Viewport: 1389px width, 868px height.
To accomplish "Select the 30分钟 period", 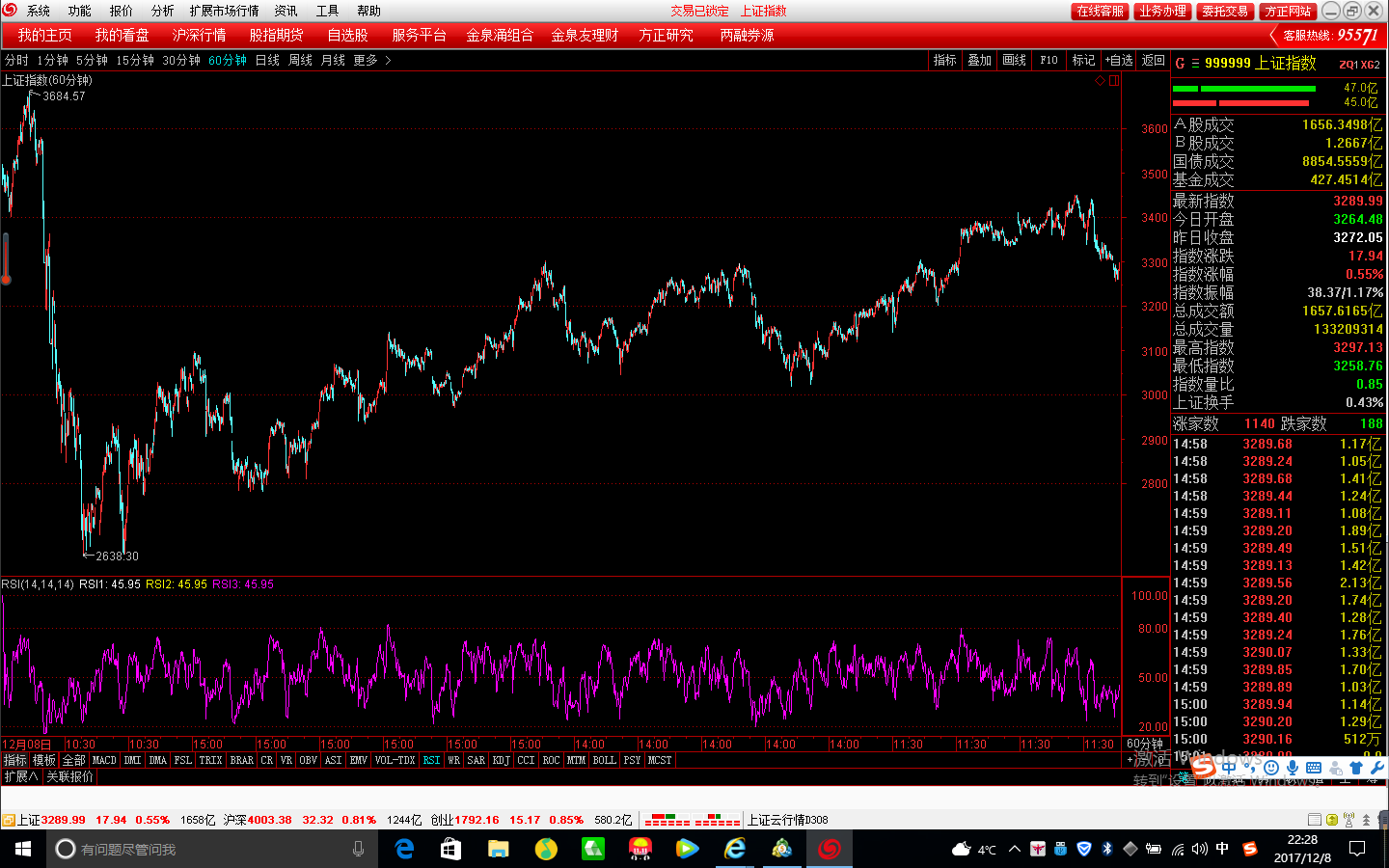I will (181, 60).
